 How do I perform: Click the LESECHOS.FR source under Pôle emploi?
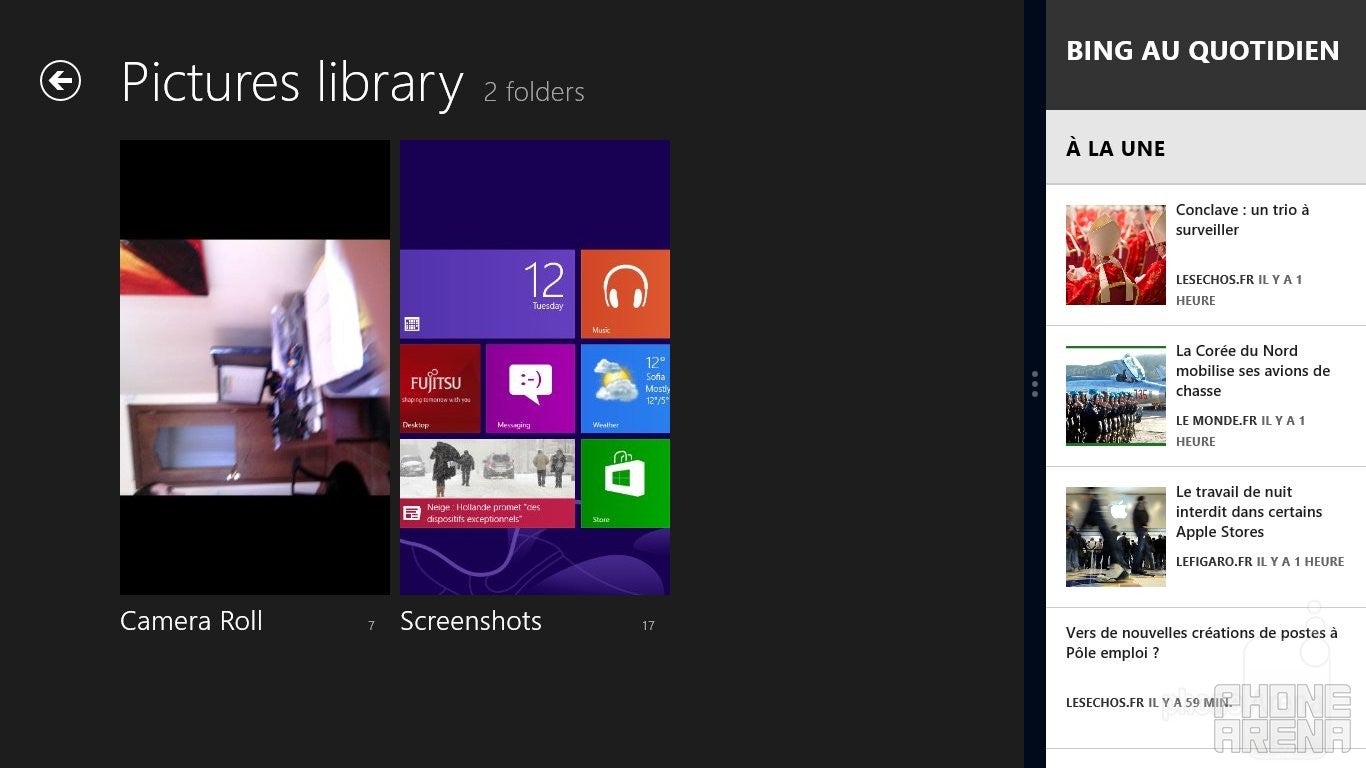coord(1105,703)
